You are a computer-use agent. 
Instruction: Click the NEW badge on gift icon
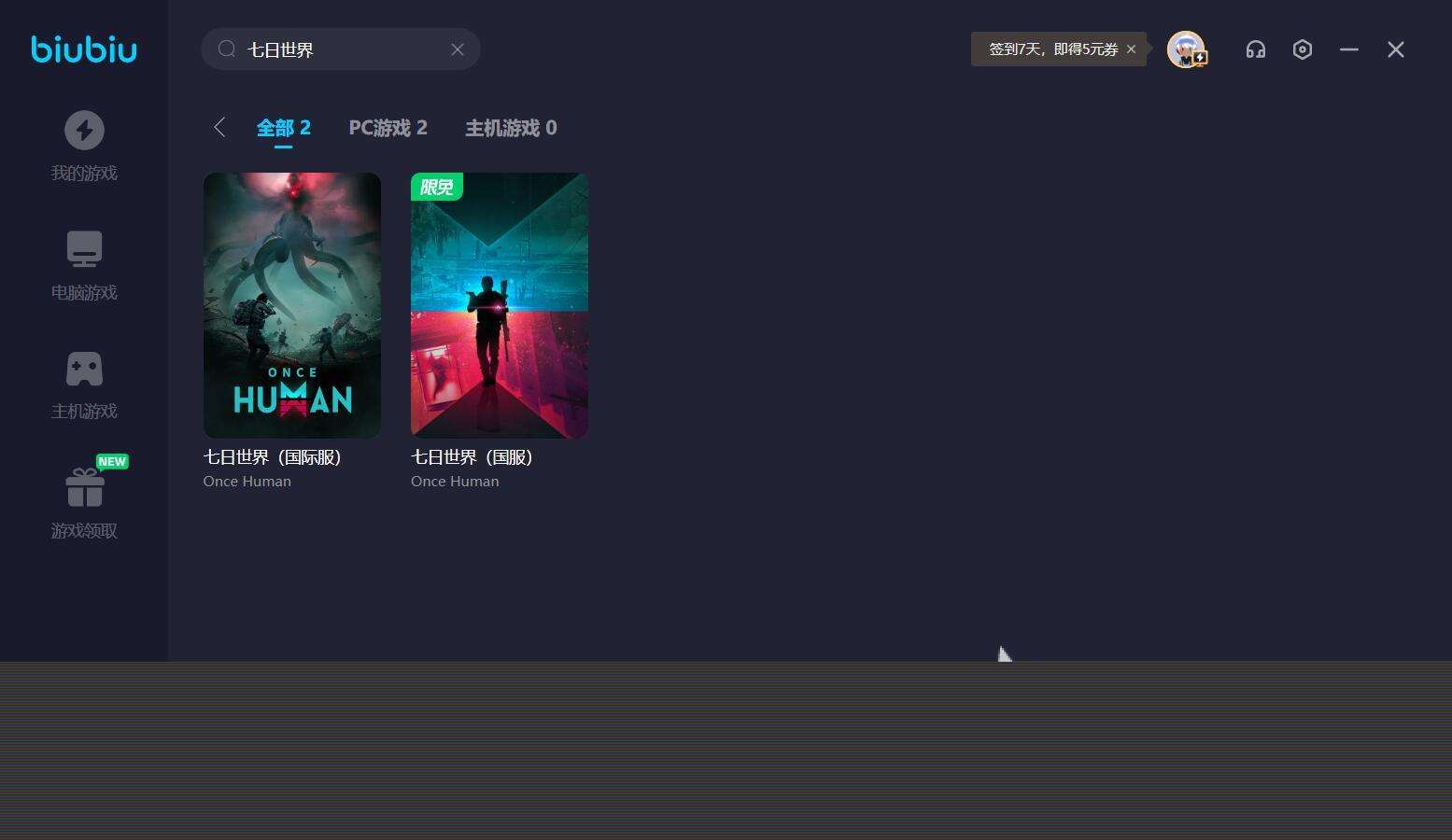point(112,461)
